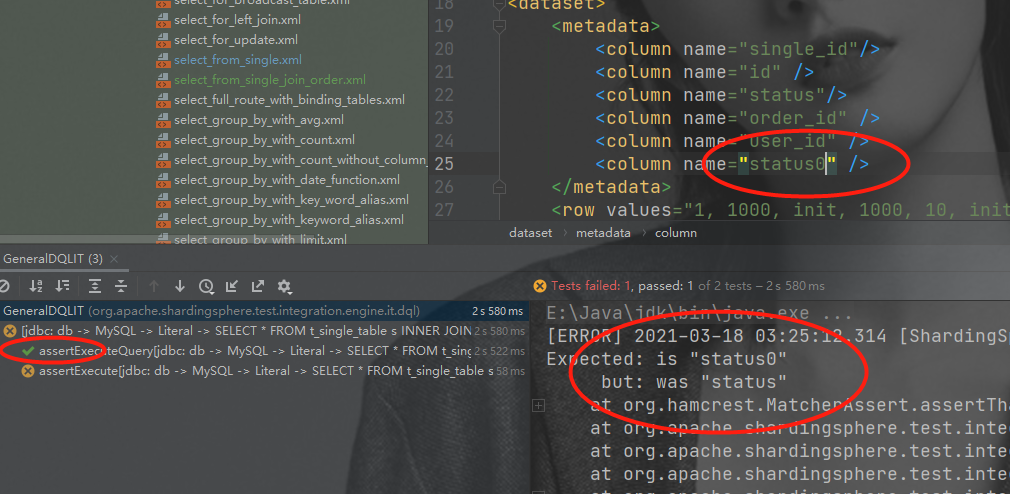Click XML file icon of select_group_by_with_avg.xml
This screenshot has height=494, width=1010.
(x=163, y=120)
